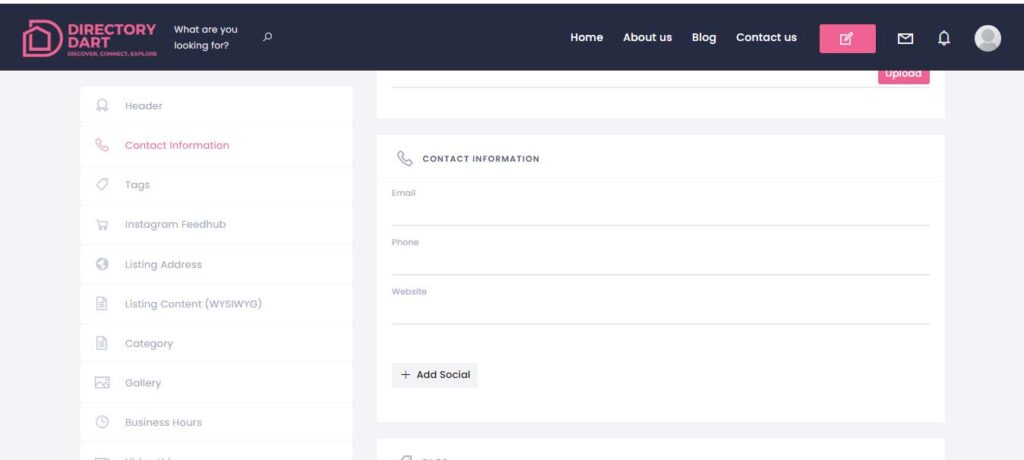The width and height of the screenshot is (1024, 460).
Task: Select Tags in the sidebar
Action: 216,185
